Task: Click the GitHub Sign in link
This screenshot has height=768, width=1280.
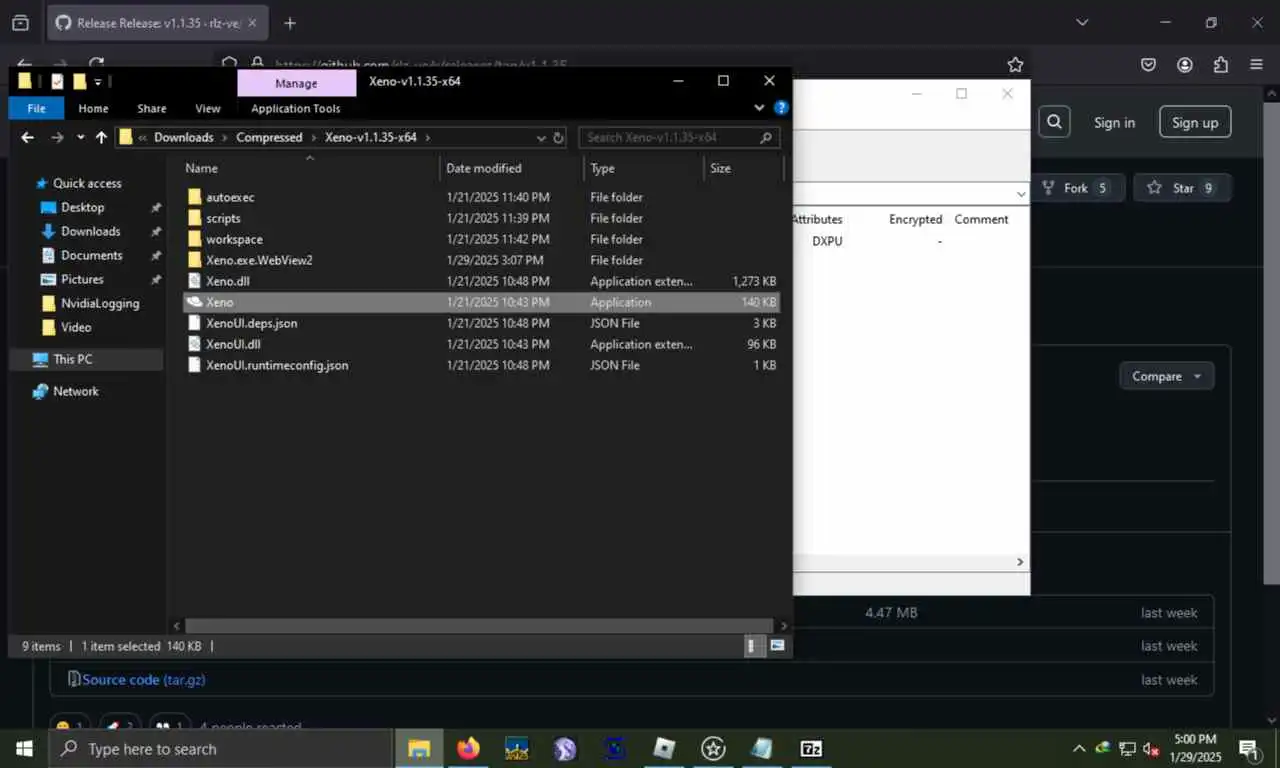Action: (1114, 122)
